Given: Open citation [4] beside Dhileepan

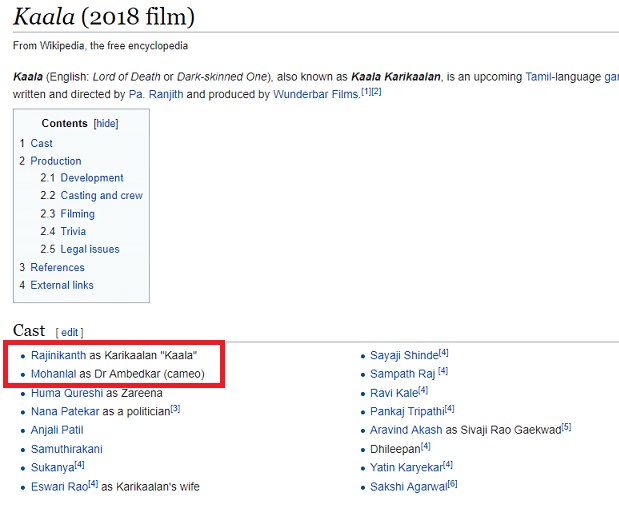Looking at the screenshot, I should [426, 446].
